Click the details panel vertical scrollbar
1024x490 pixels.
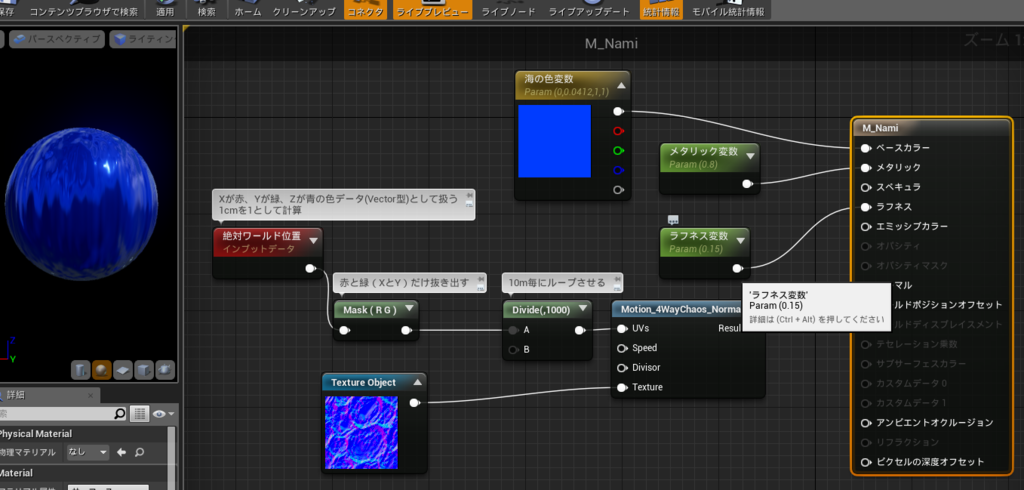172,457
